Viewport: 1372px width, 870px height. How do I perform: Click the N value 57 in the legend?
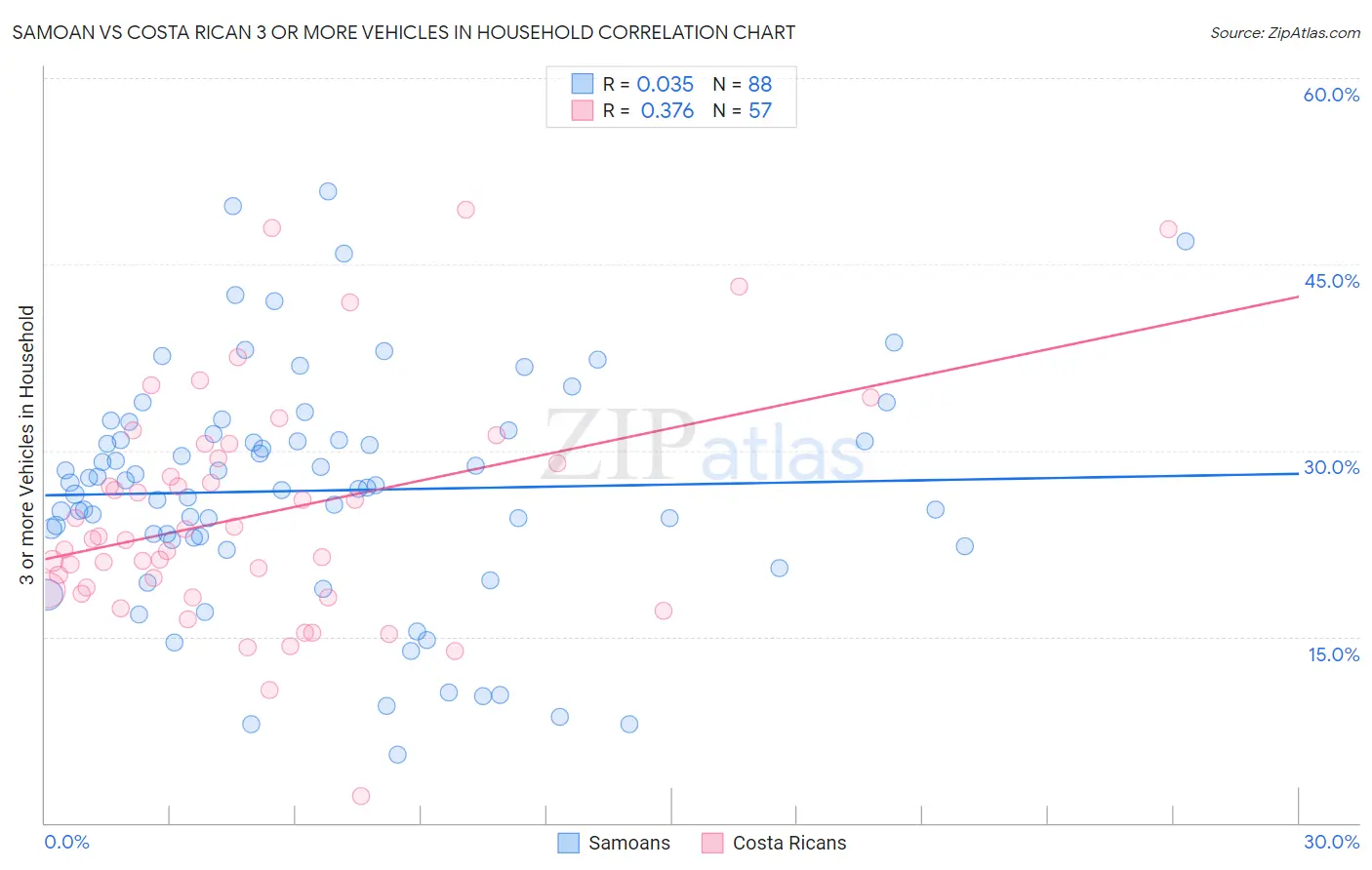click(760, 110)
